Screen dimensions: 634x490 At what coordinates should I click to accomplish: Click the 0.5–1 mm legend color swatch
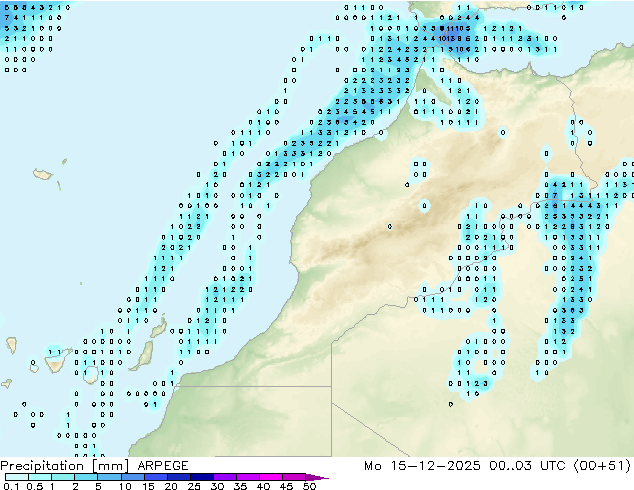click(x=40, y=477)
